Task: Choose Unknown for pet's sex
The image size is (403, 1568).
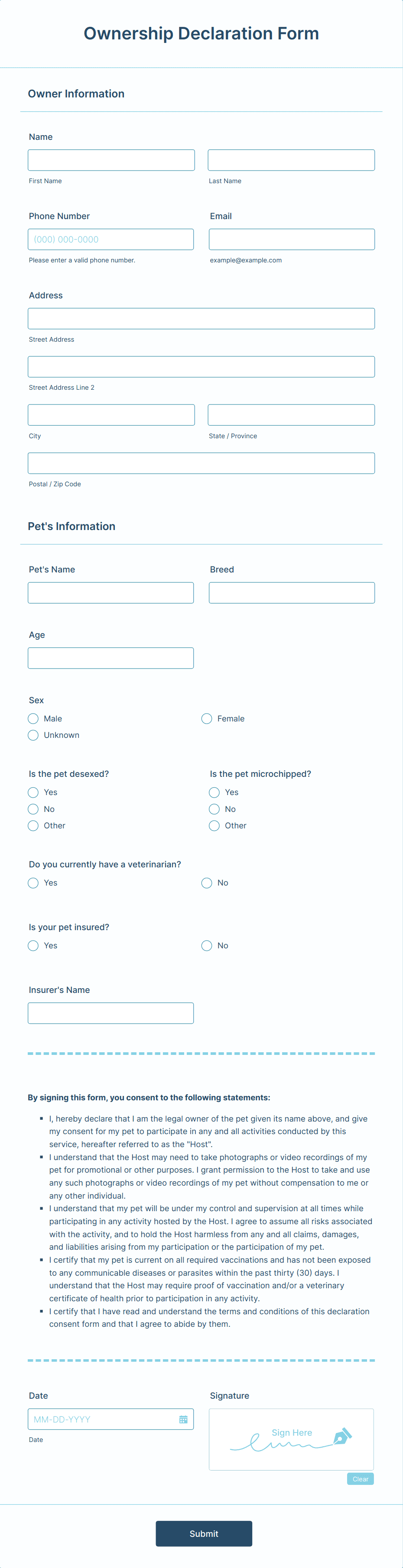Action: click(x=33, y=735)
